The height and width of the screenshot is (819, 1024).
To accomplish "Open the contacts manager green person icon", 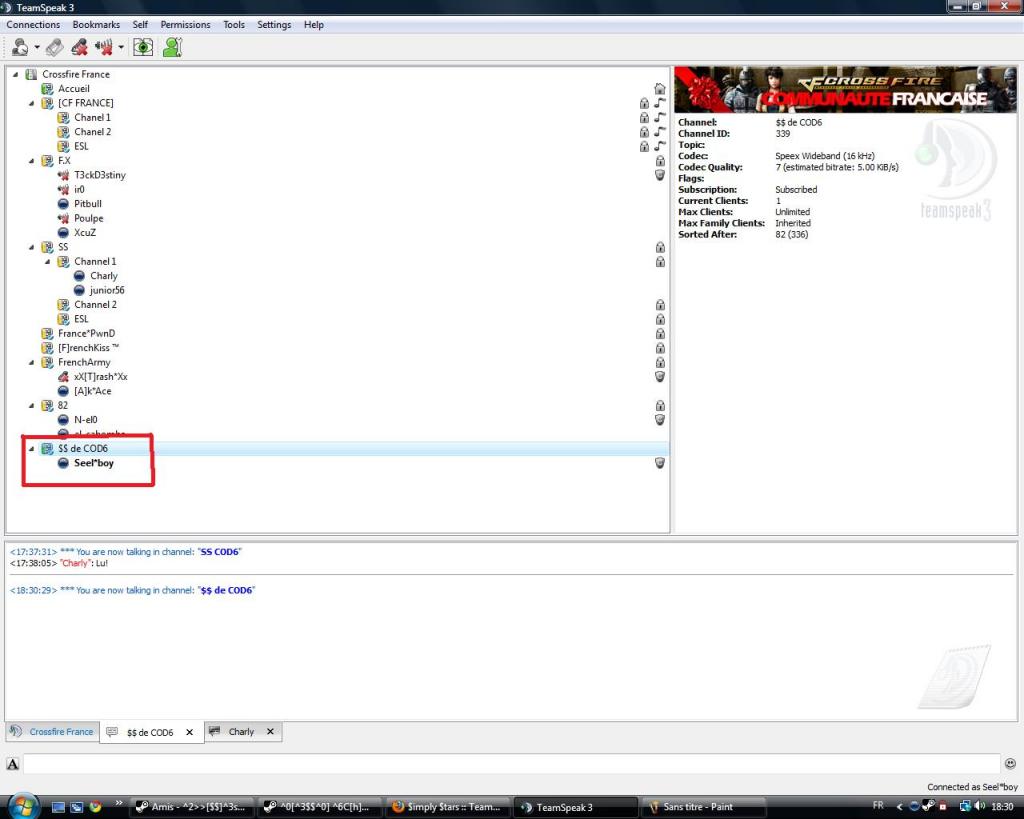I will tap(172, 47).
